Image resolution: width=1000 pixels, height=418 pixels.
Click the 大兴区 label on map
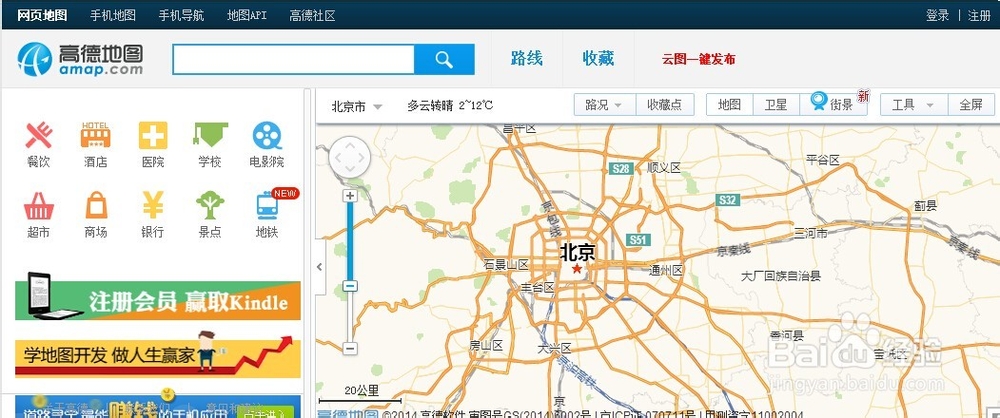coord(554,348)
